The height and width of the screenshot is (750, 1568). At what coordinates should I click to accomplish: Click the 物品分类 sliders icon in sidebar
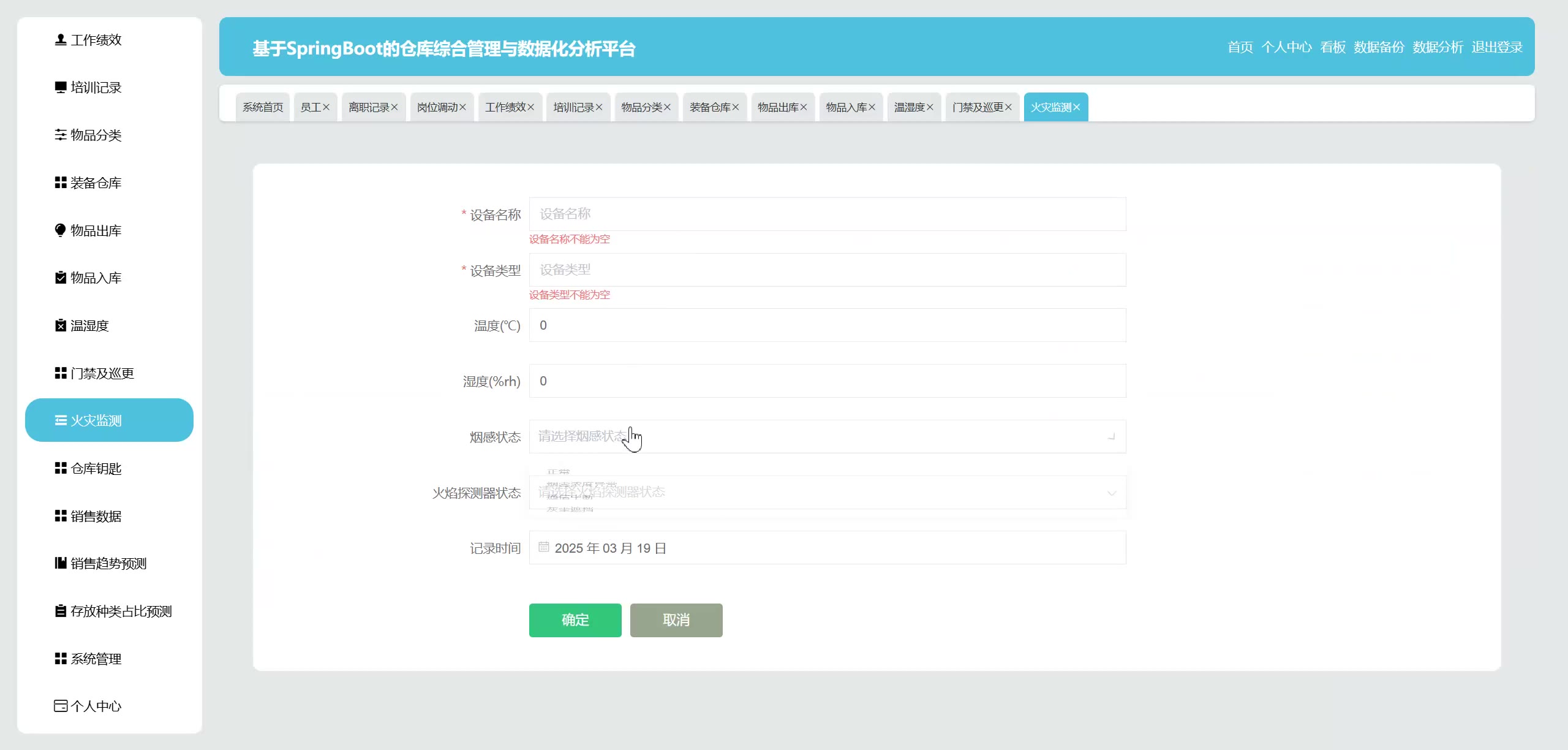60,135
